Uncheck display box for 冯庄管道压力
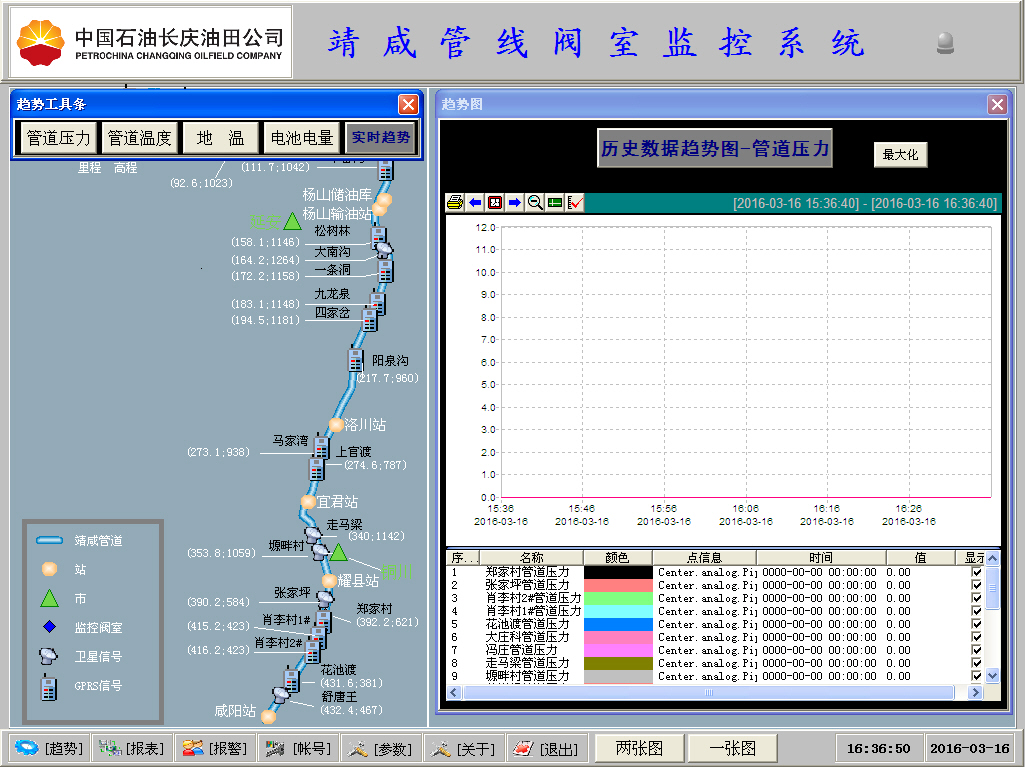1025x767 pixels. (977, 651)
